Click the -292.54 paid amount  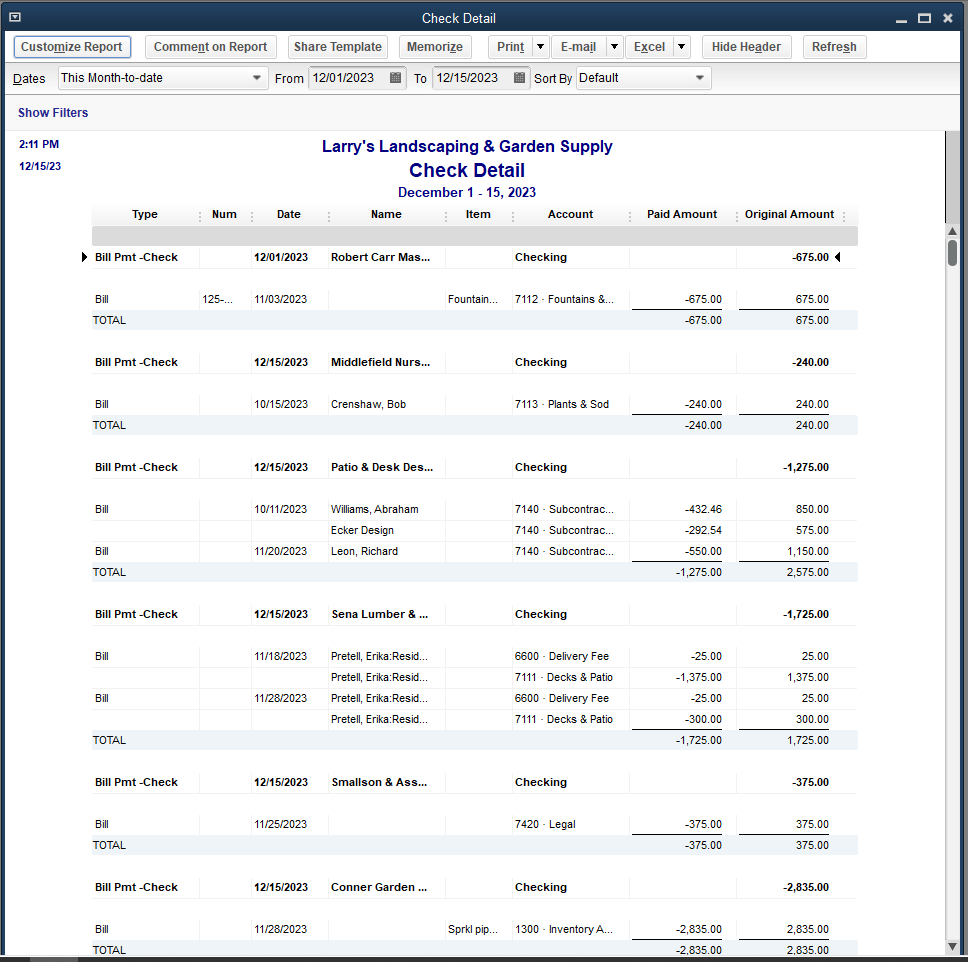pos(703,530)
